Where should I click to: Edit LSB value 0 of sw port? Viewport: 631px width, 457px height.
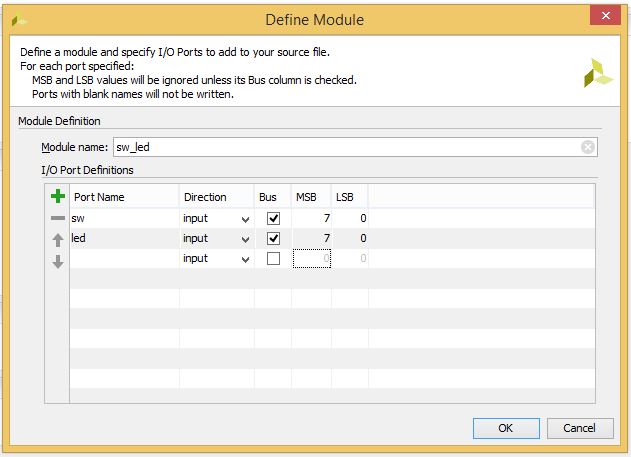350,218
